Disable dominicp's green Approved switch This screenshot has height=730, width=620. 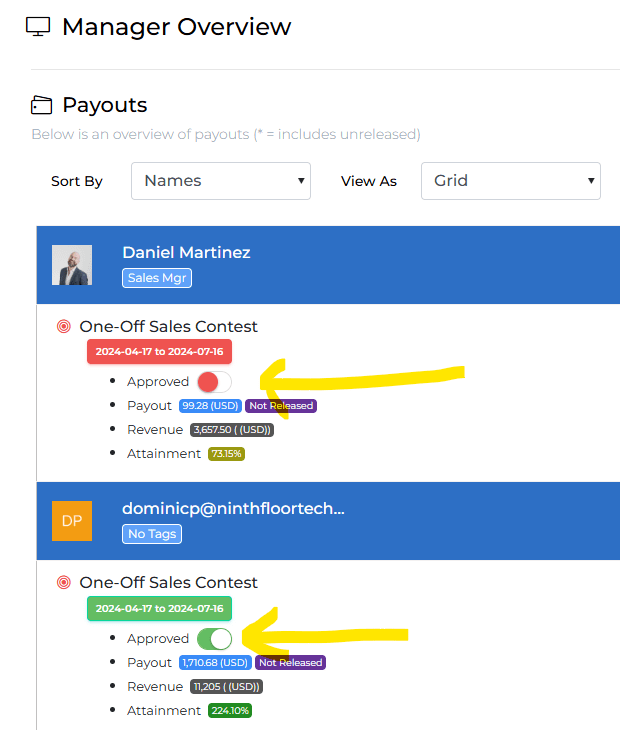pos(214,638)
